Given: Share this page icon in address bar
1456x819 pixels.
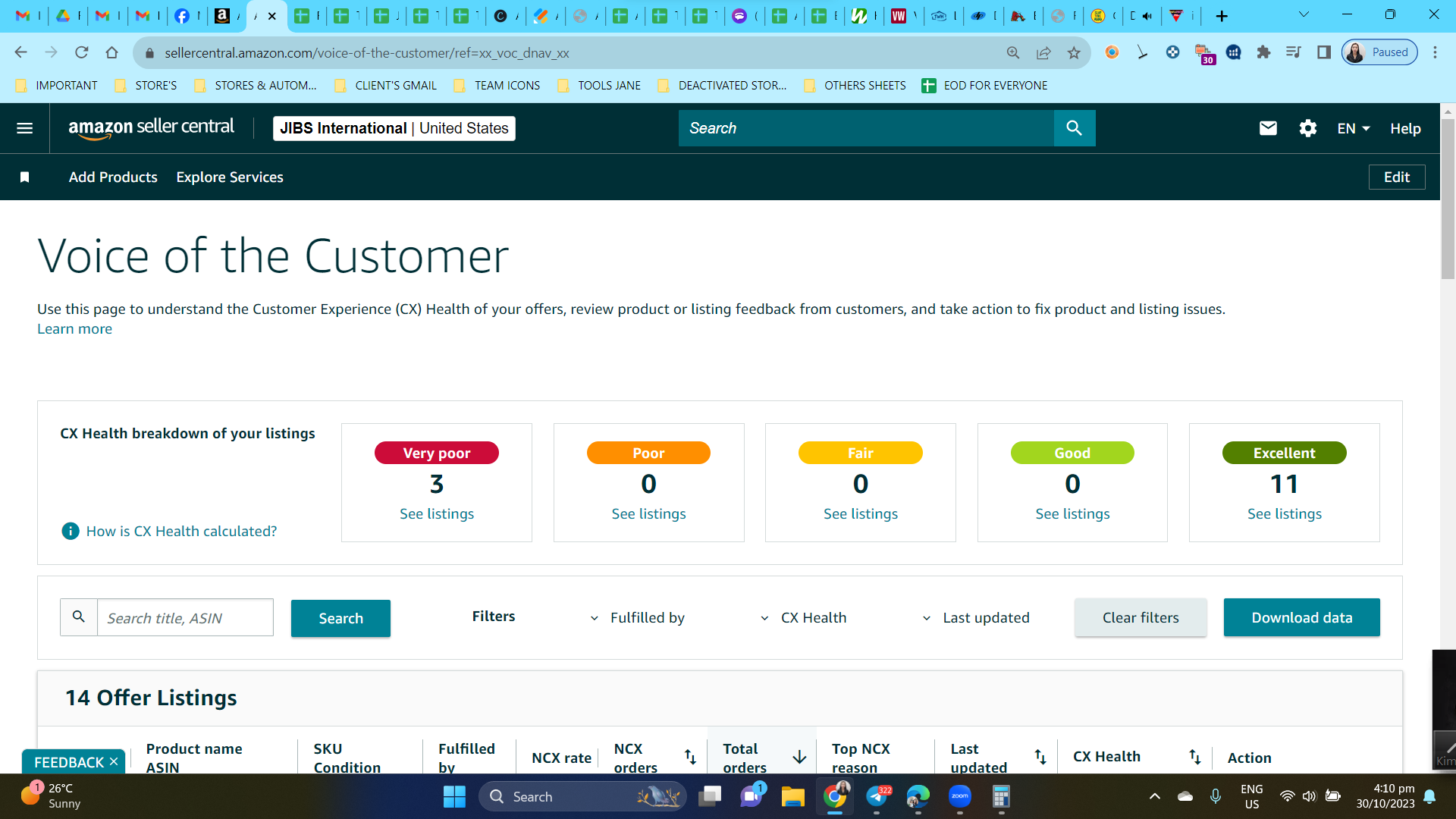Looking at the screenshot, I should 1043,52.
